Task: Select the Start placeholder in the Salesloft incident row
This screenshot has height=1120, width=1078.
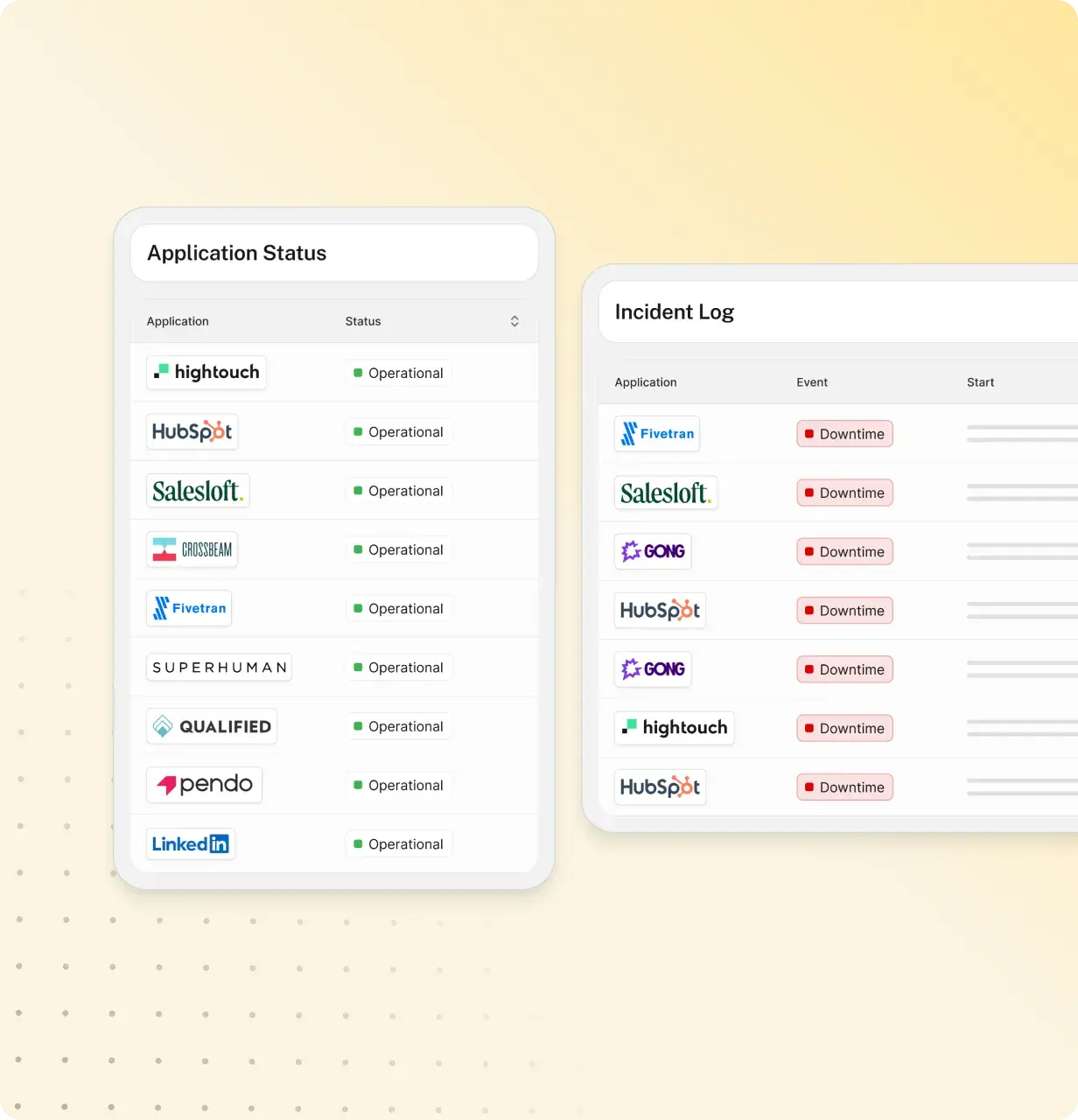Action: pyautogui.click(x=1022, y=492)
